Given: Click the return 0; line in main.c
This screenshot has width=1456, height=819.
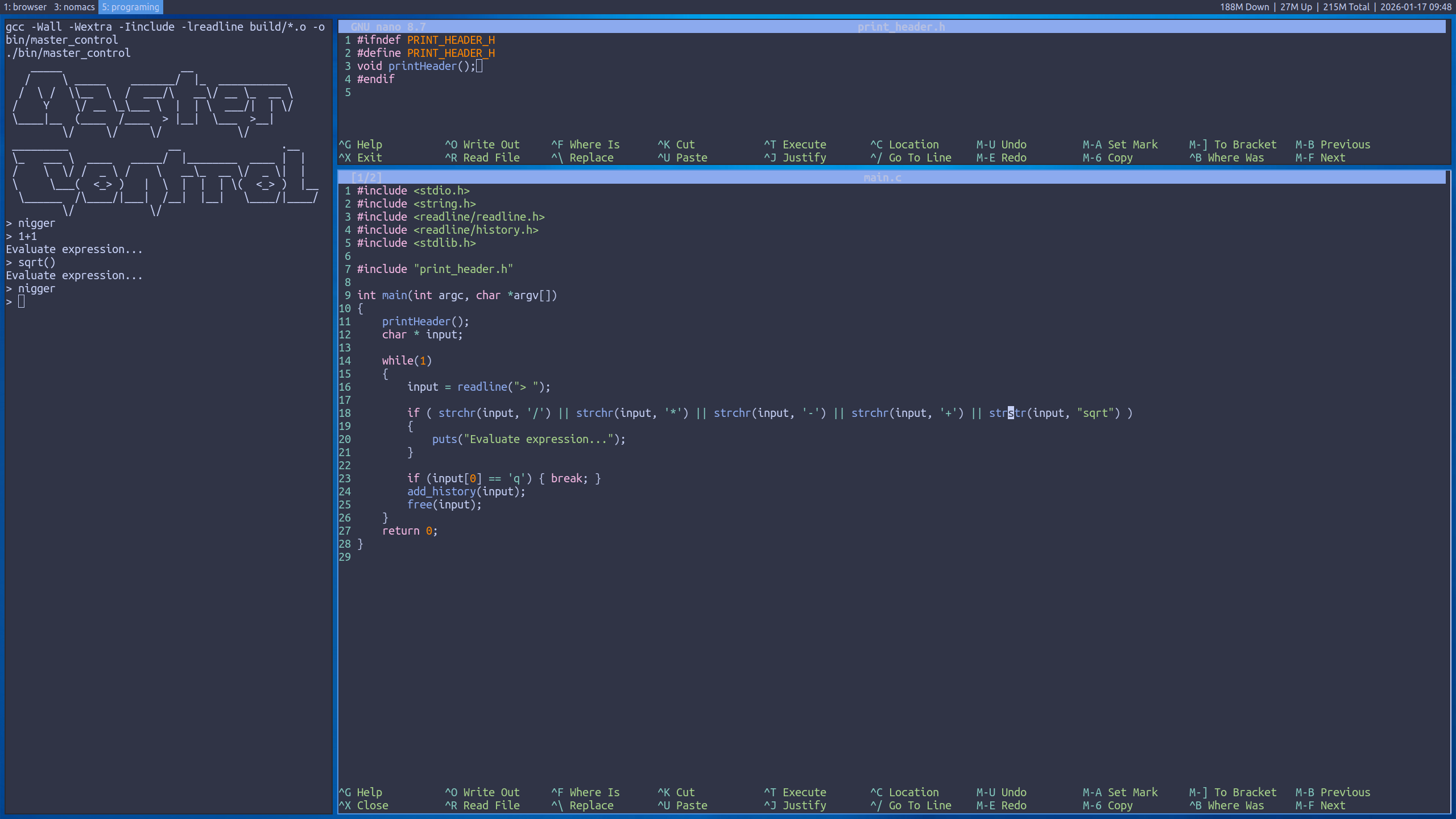Looking at the screenshot, I should tap(409, 531).
